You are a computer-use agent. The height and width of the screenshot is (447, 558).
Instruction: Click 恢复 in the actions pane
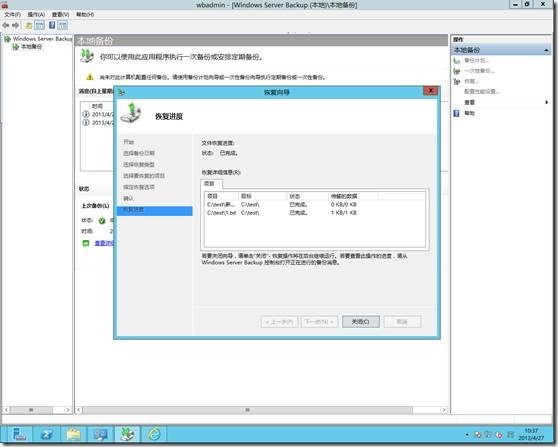pos(472,81)
